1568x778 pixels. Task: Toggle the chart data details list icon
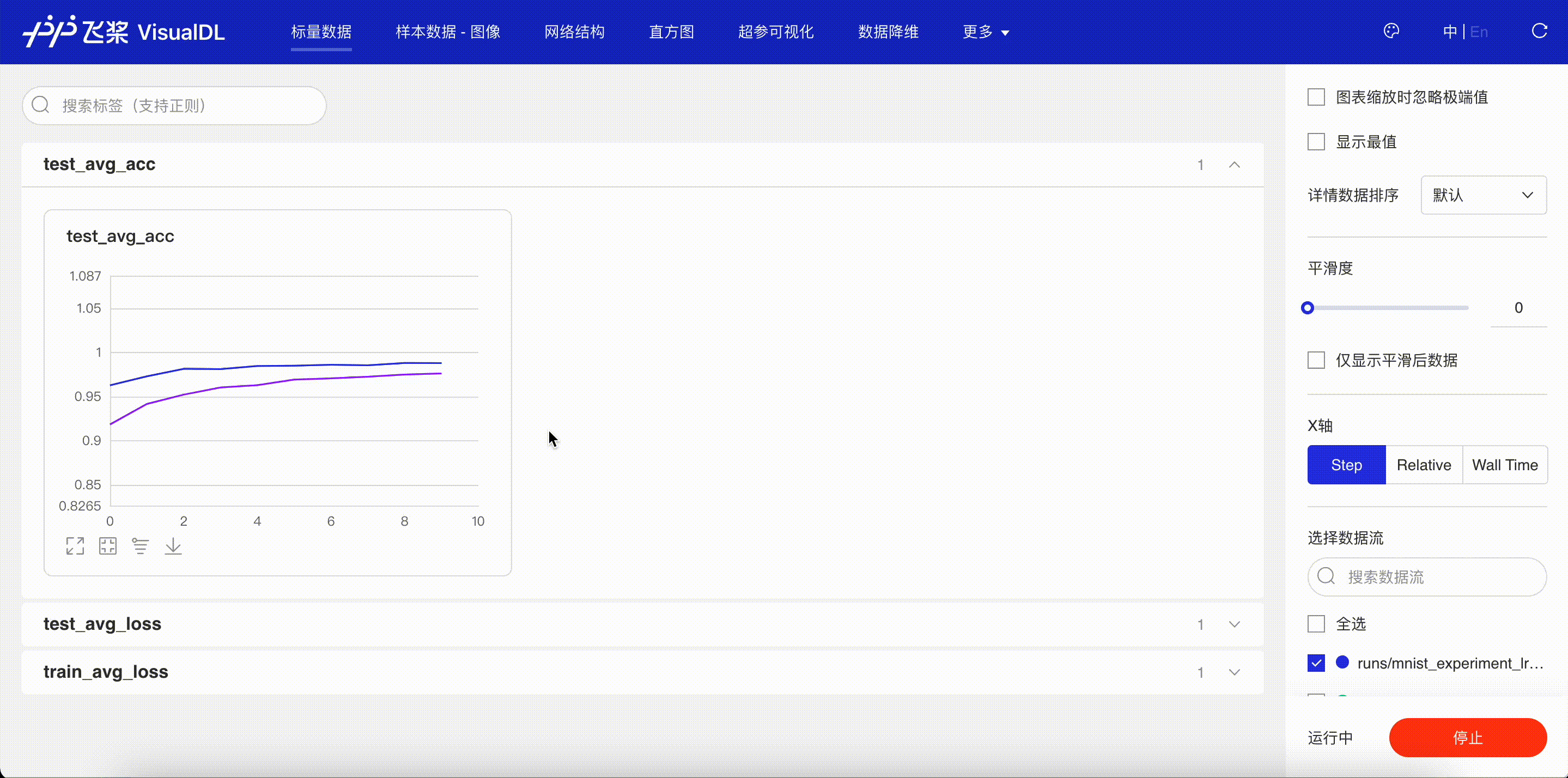tap(141, 545)
